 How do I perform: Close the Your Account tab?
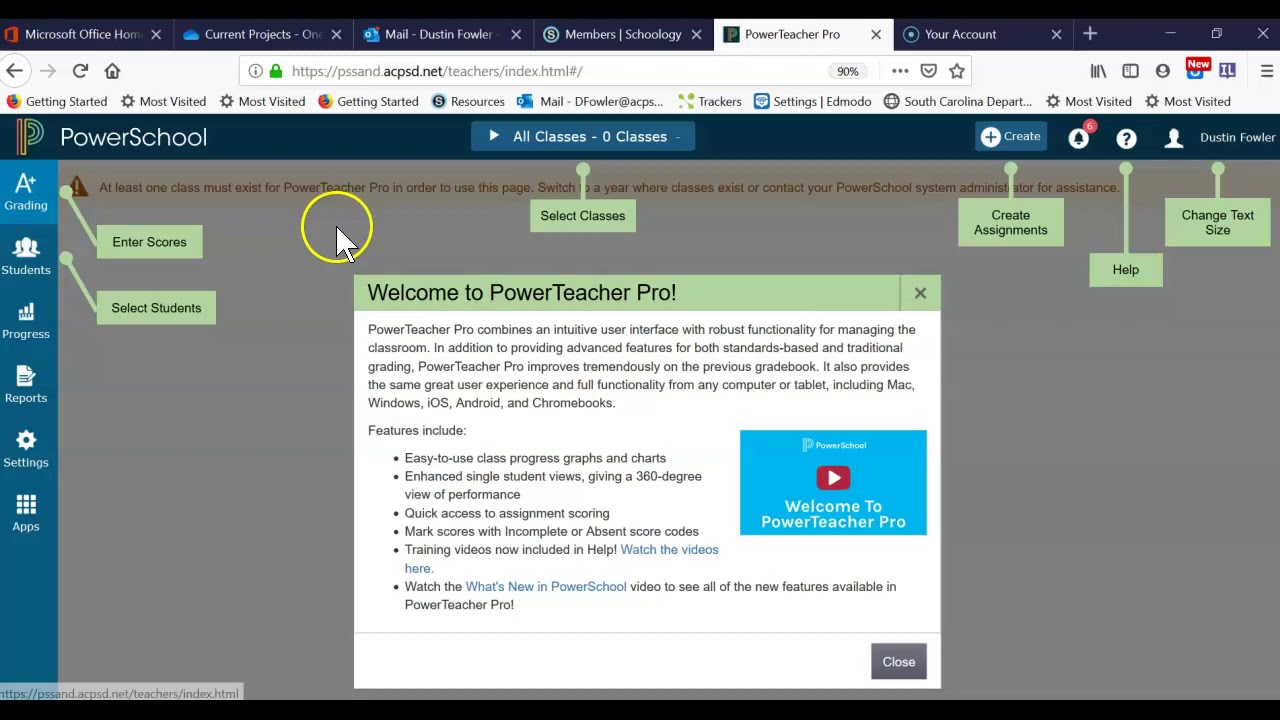coord(1056,34)
